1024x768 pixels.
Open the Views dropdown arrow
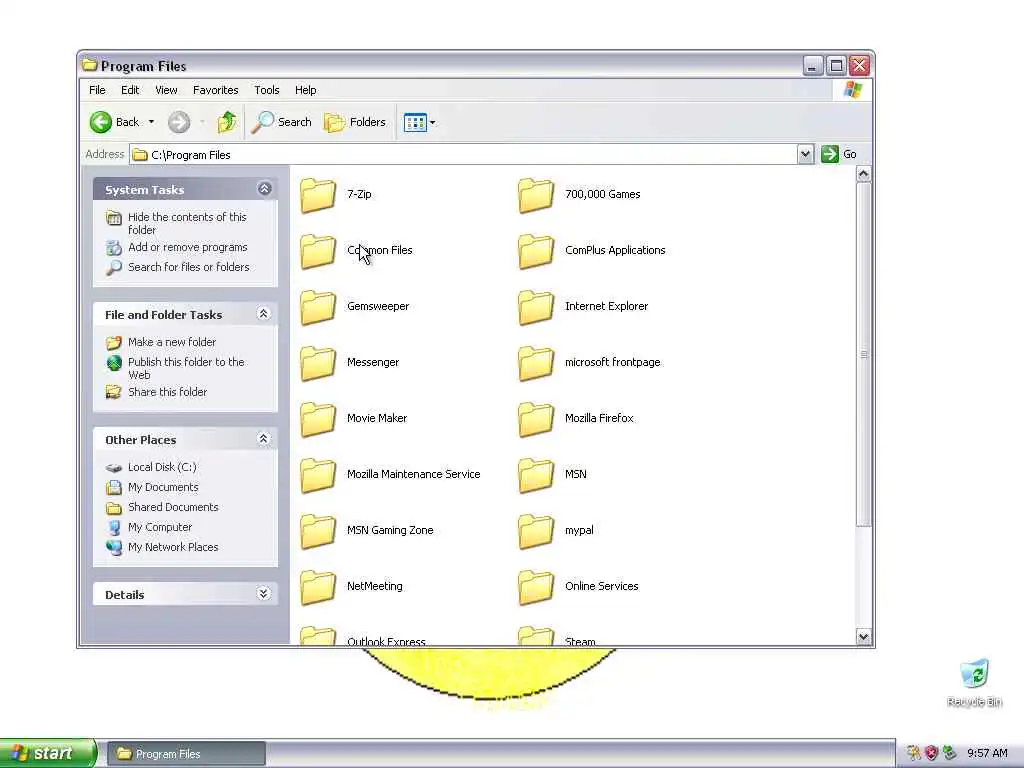(x=433, y=122)
